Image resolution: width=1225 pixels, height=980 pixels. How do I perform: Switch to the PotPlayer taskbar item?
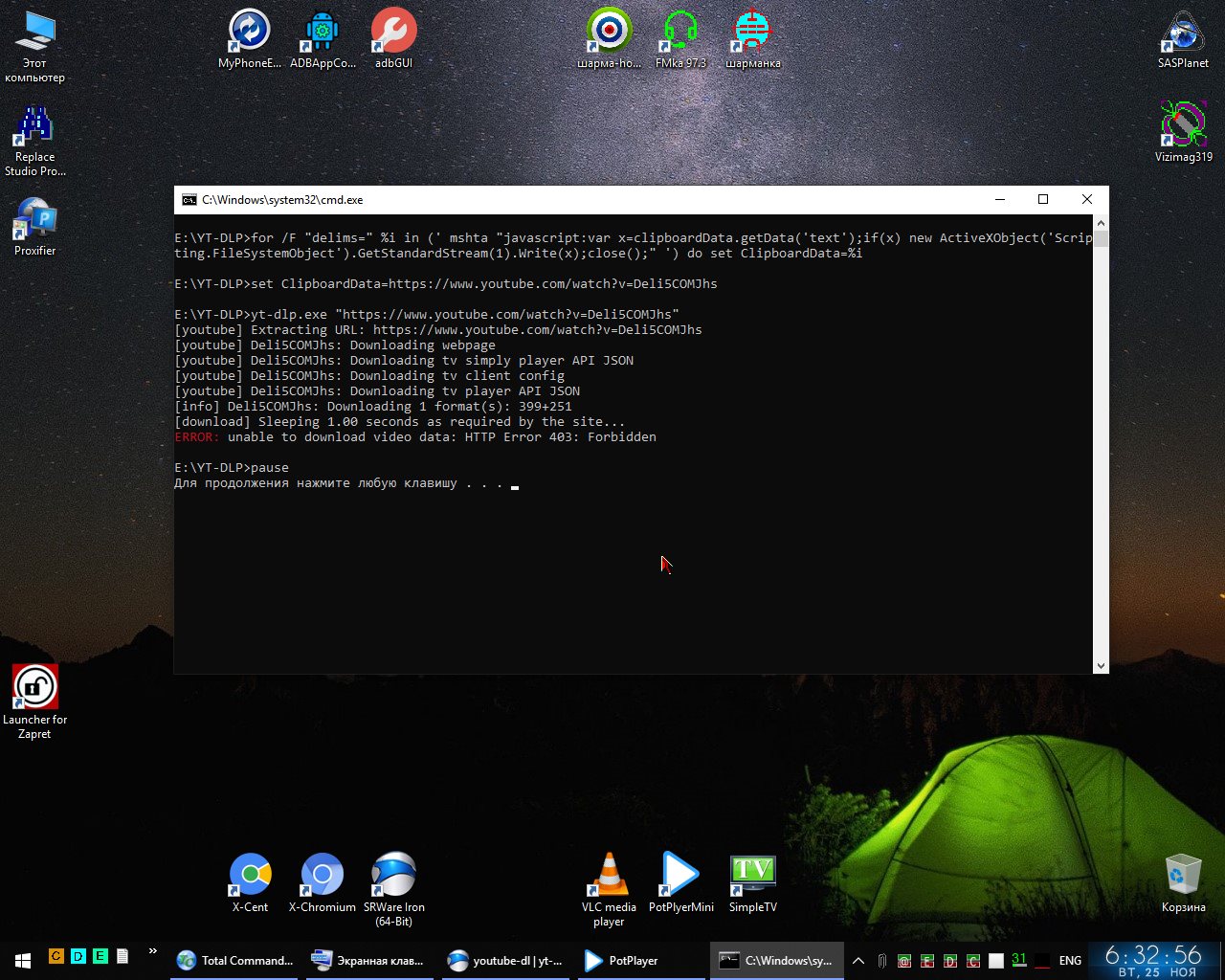(x=622, y=961)
